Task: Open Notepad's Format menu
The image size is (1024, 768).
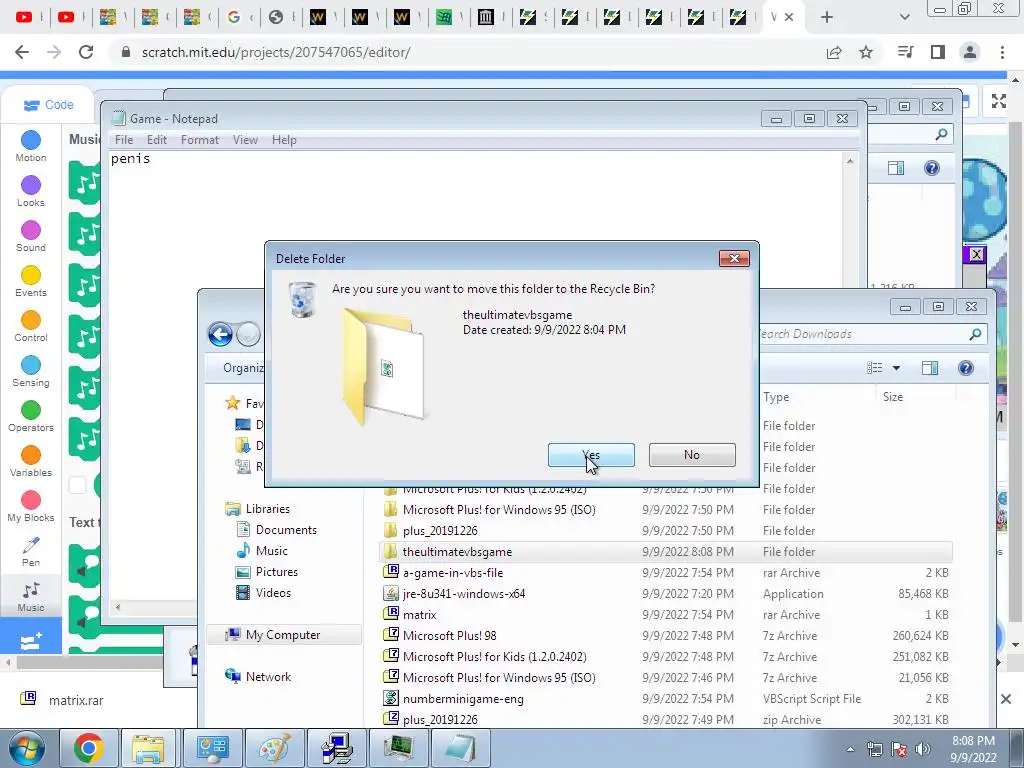Action: (x=199, y=140)
